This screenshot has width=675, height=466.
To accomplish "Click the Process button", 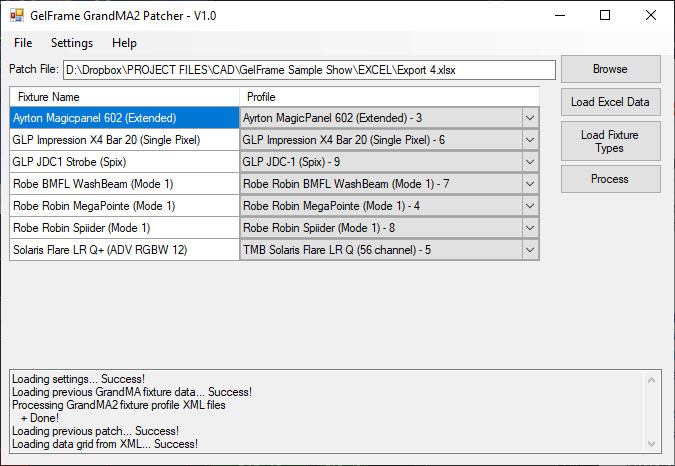I will [610, 179].
